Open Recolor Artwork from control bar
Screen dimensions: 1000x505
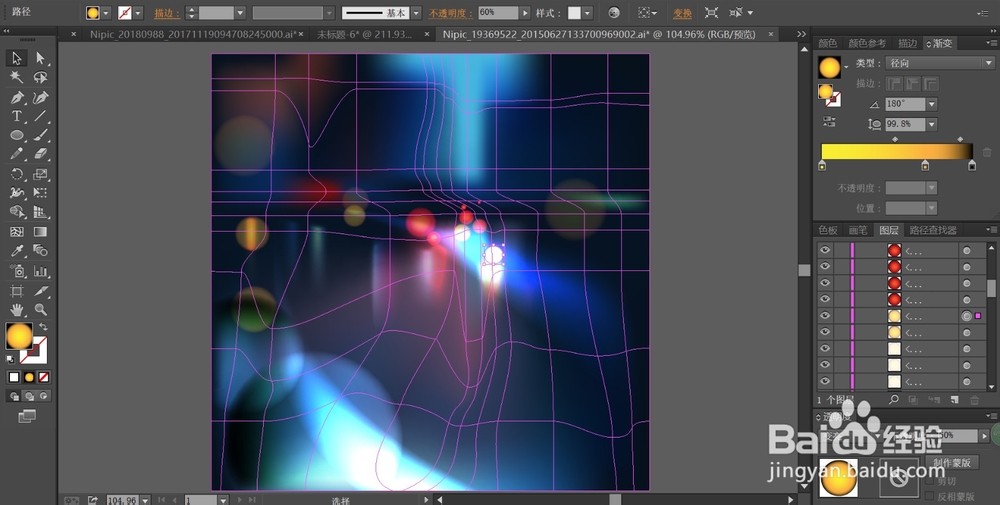(614, 13)
